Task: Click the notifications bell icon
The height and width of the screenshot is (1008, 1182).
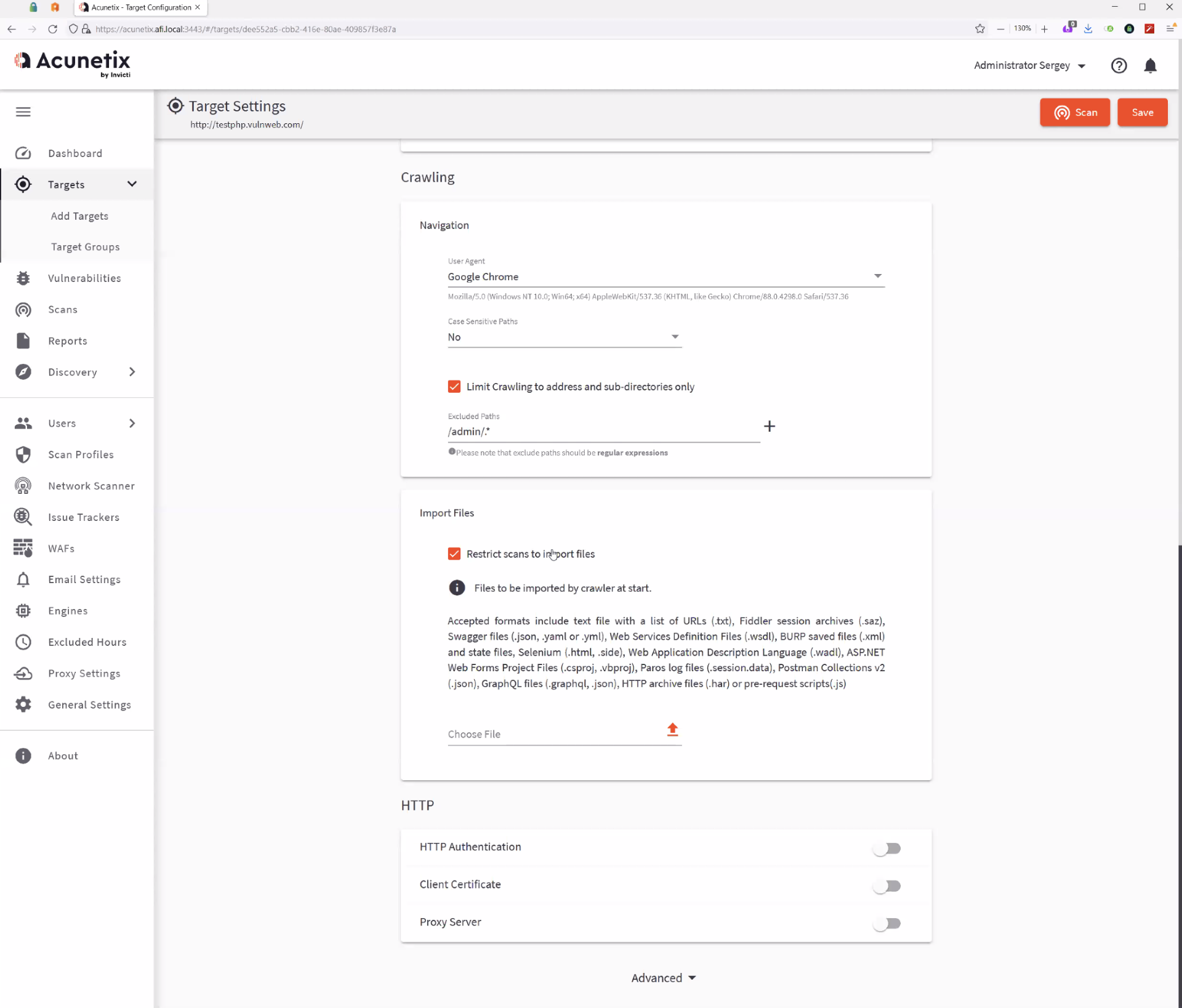Action: click(1149, 66)
